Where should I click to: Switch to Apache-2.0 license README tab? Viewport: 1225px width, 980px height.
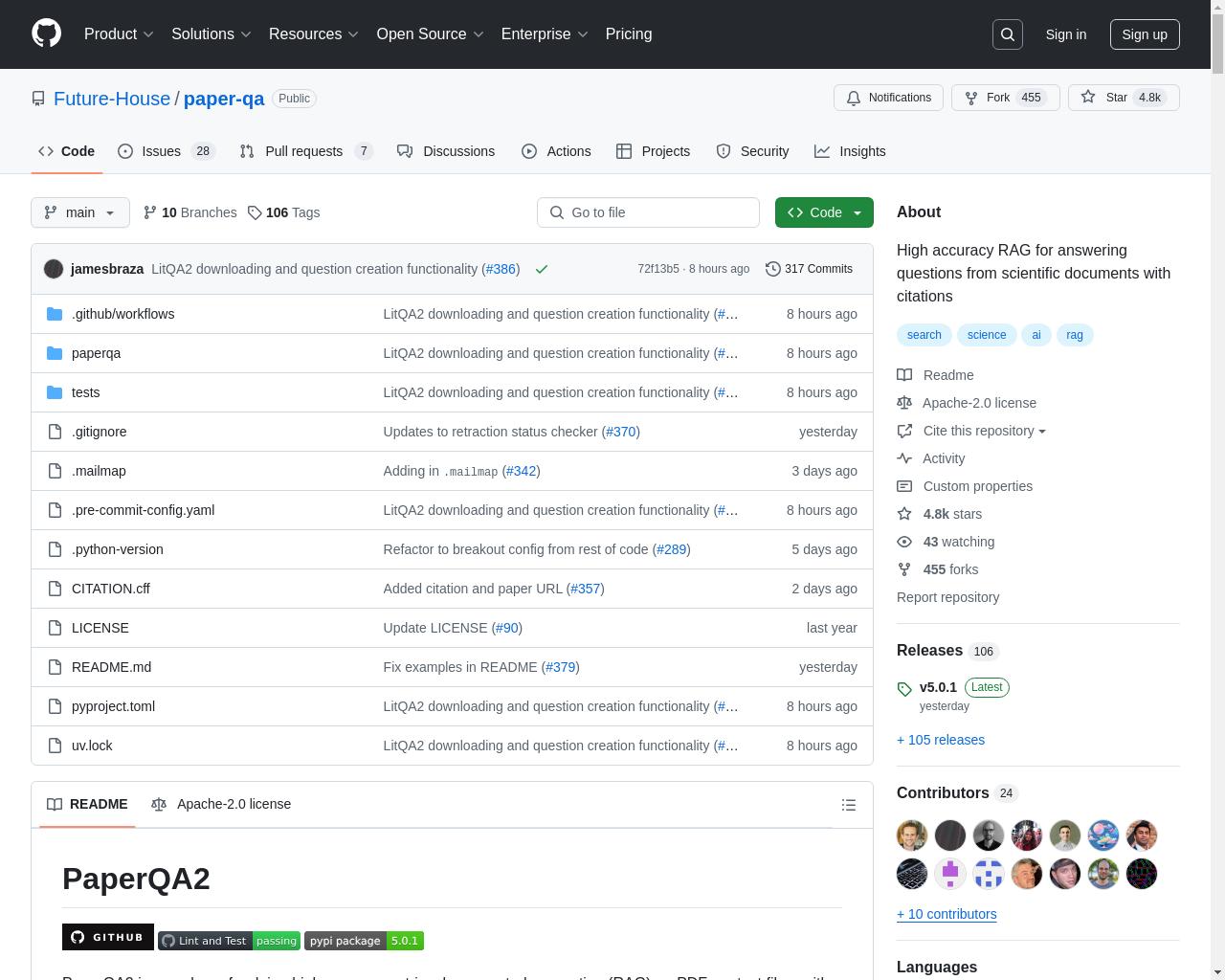click(x=221, y=804)
